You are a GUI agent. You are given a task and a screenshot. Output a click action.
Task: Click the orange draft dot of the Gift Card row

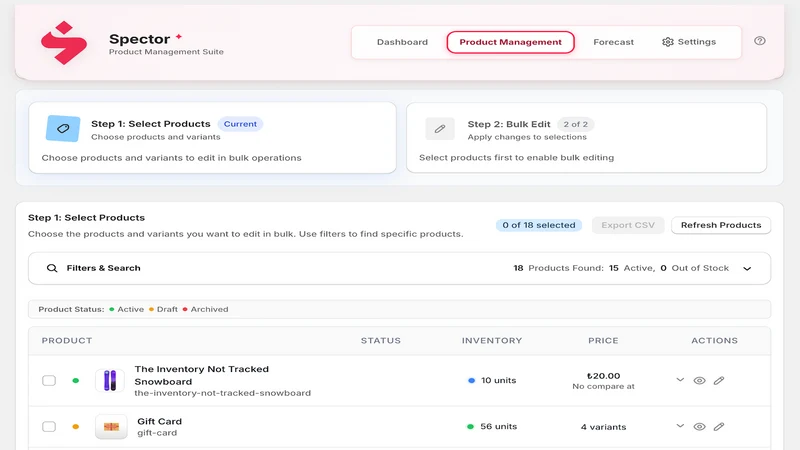[76, 427]
